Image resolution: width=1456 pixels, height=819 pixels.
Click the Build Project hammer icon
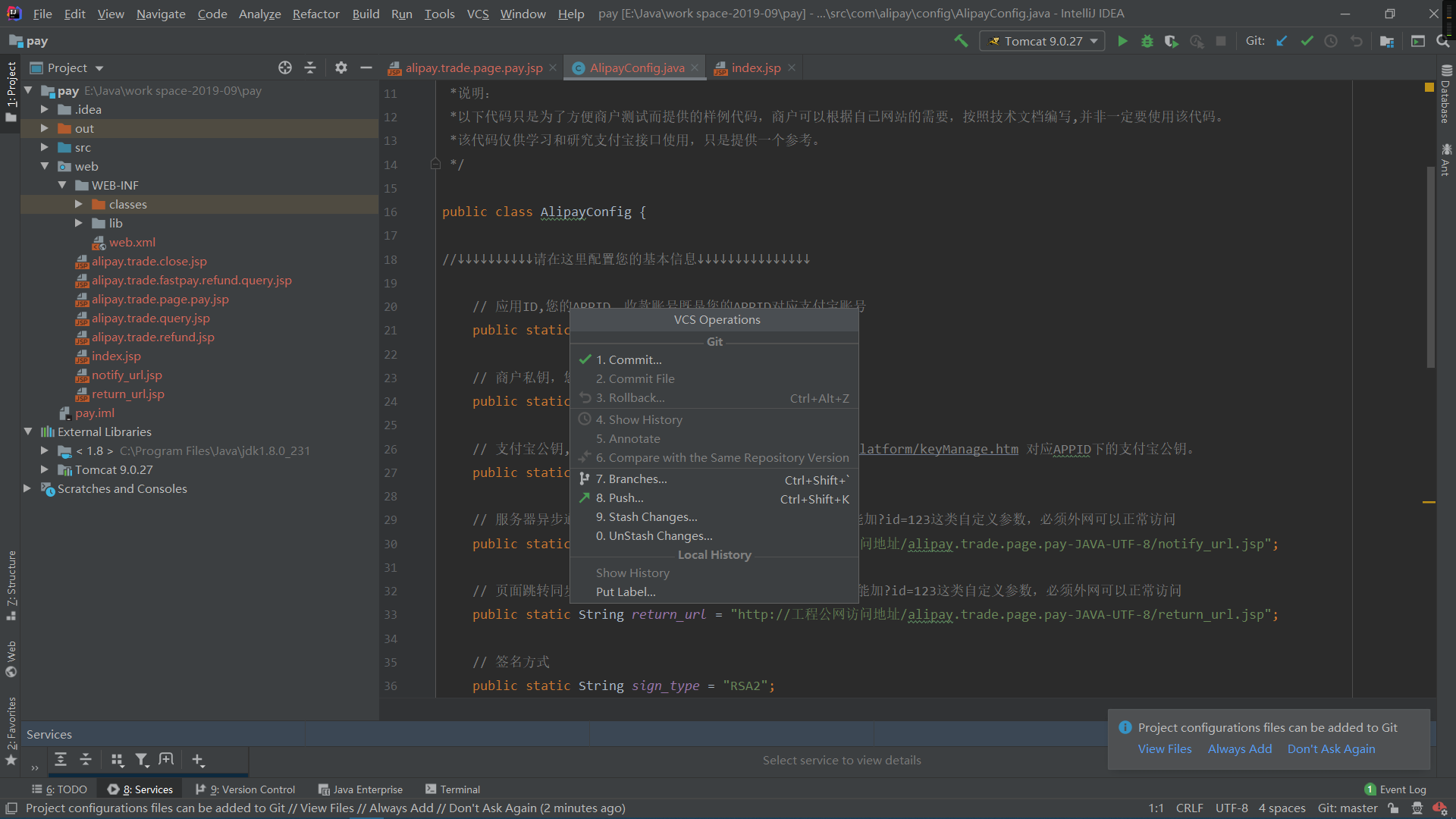(x=961, y=41)
